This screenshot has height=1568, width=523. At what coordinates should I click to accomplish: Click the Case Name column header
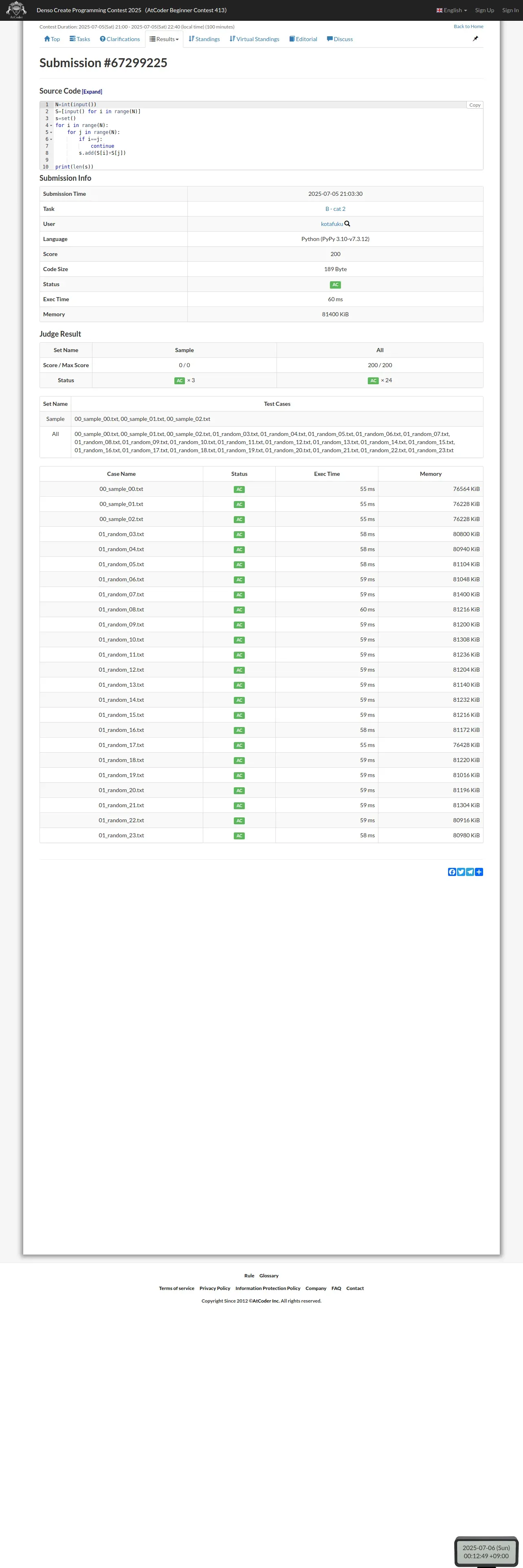pyautogui.click(x=121, y=473)
